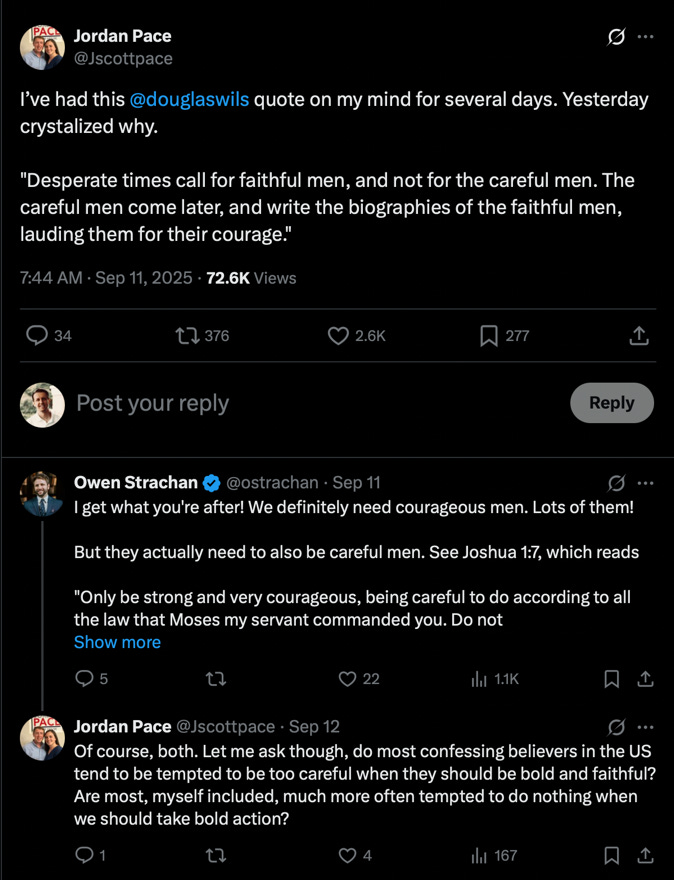Repost the main post with 376 reposts
Viewport: 674px width, 880px height.
pyautogui.click(x=186, y=336)
